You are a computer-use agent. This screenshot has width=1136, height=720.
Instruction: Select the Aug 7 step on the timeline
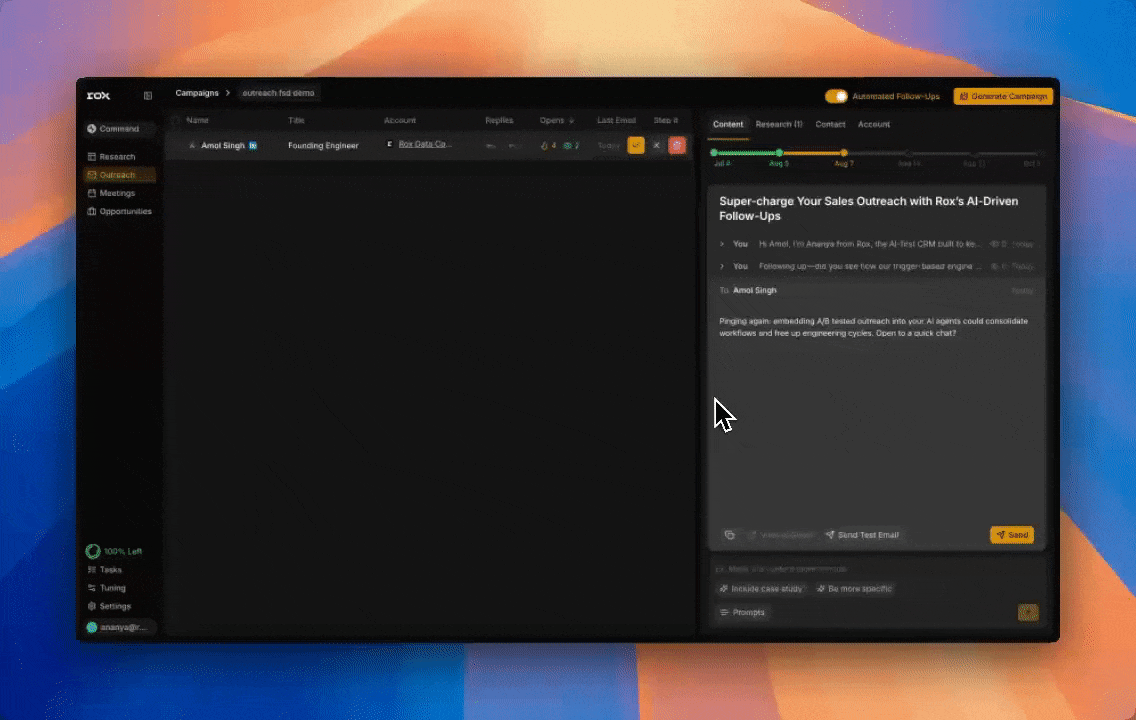pyautogui.click(x=844, y=153)
